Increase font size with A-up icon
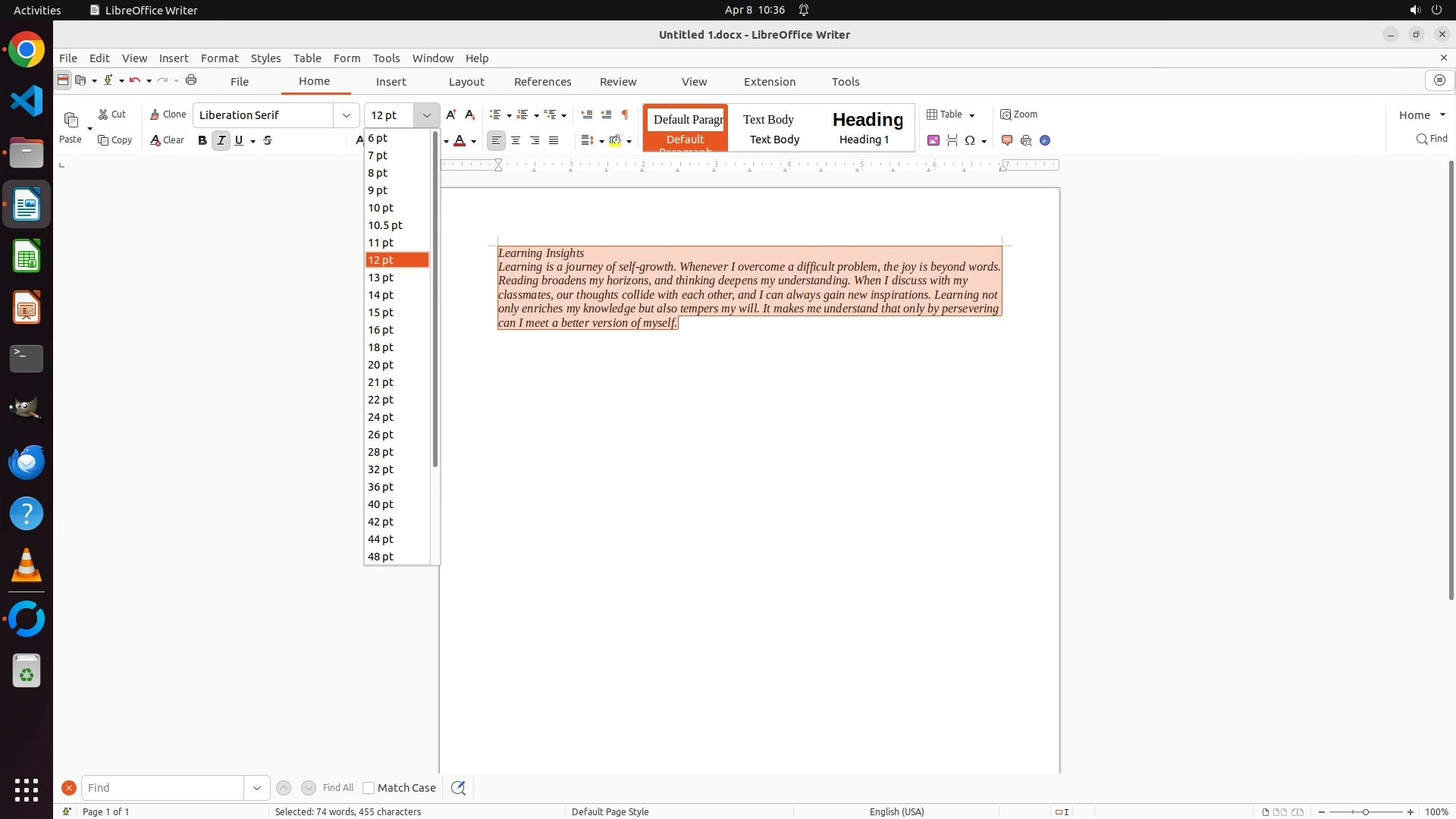This screenshot has height=819, width=1456. point(451,115)
